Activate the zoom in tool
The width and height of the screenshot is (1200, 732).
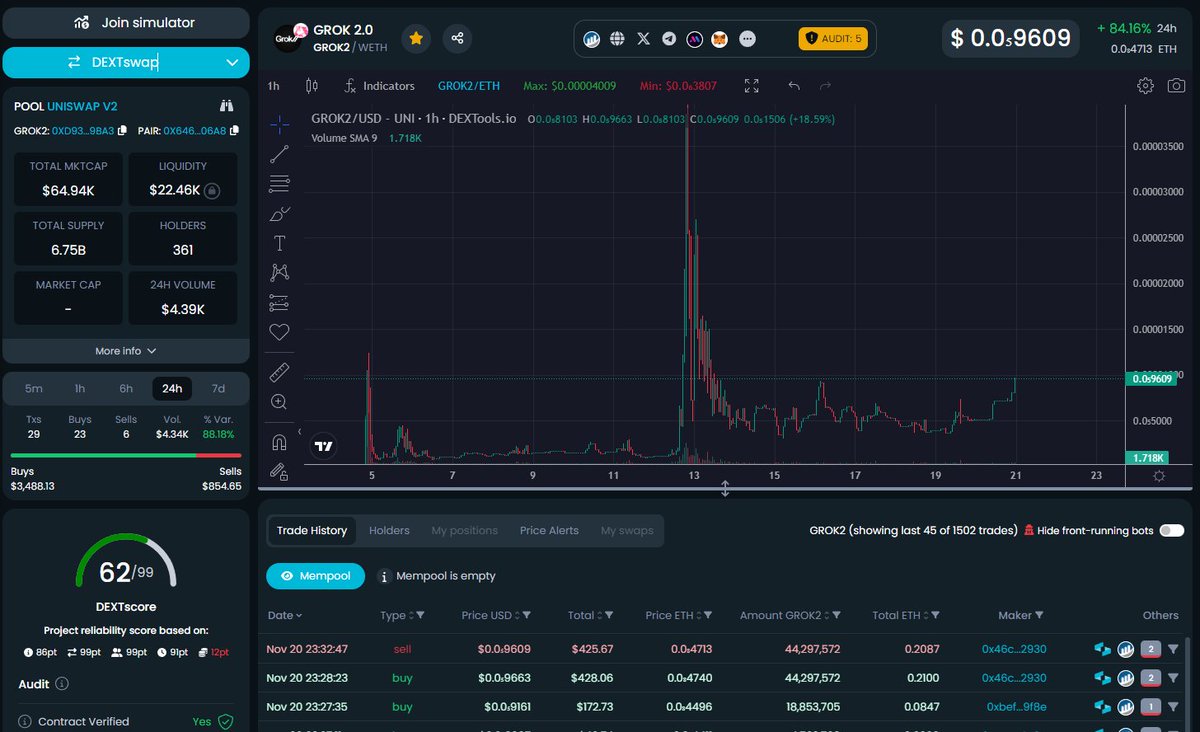279,402
